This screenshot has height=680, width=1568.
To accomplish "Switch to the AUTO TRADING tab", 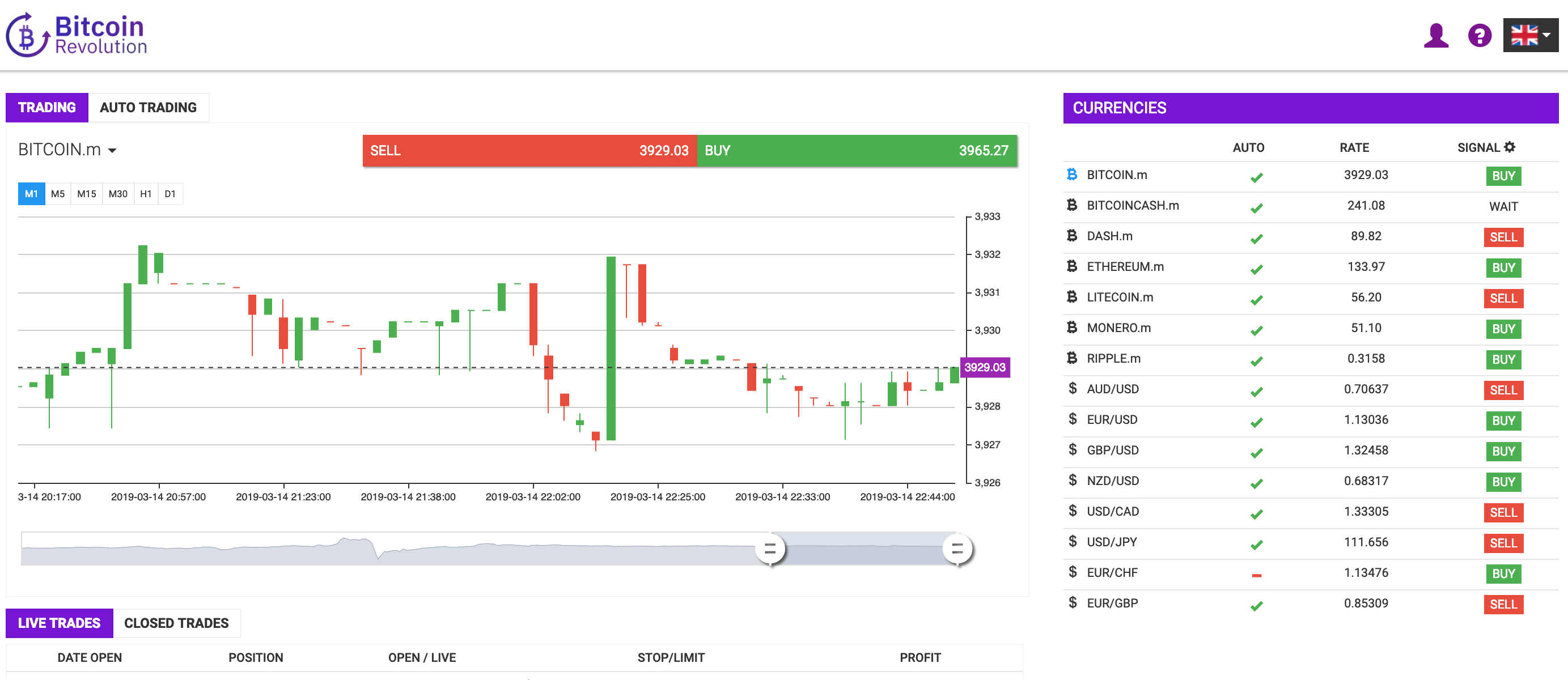I will [x=148, y=108].
